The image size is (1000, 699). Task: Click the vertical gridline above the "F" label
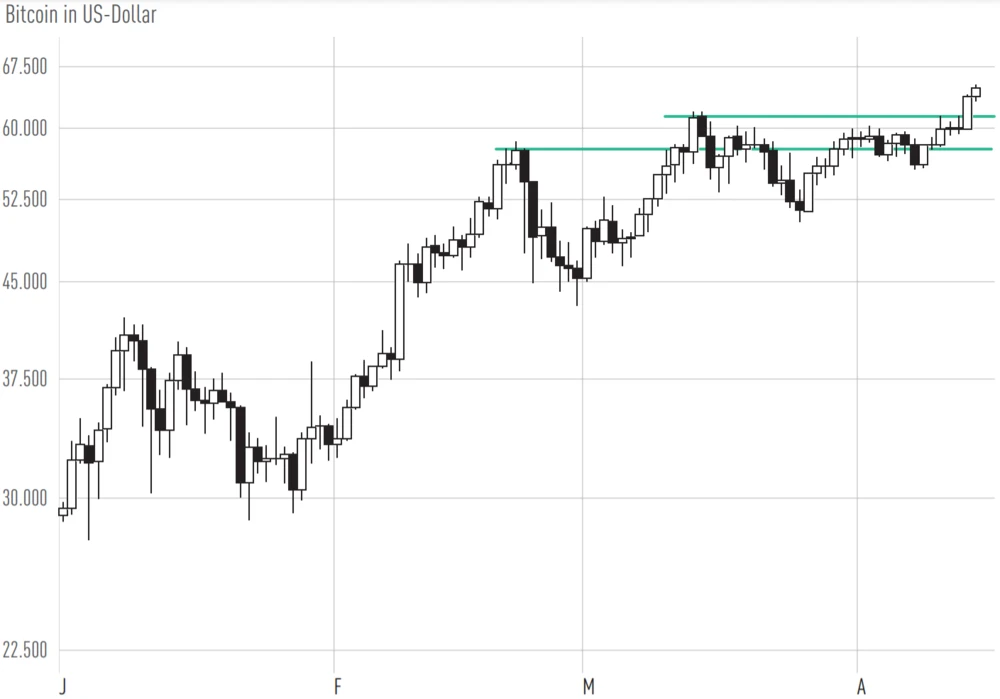coord(333,200)
